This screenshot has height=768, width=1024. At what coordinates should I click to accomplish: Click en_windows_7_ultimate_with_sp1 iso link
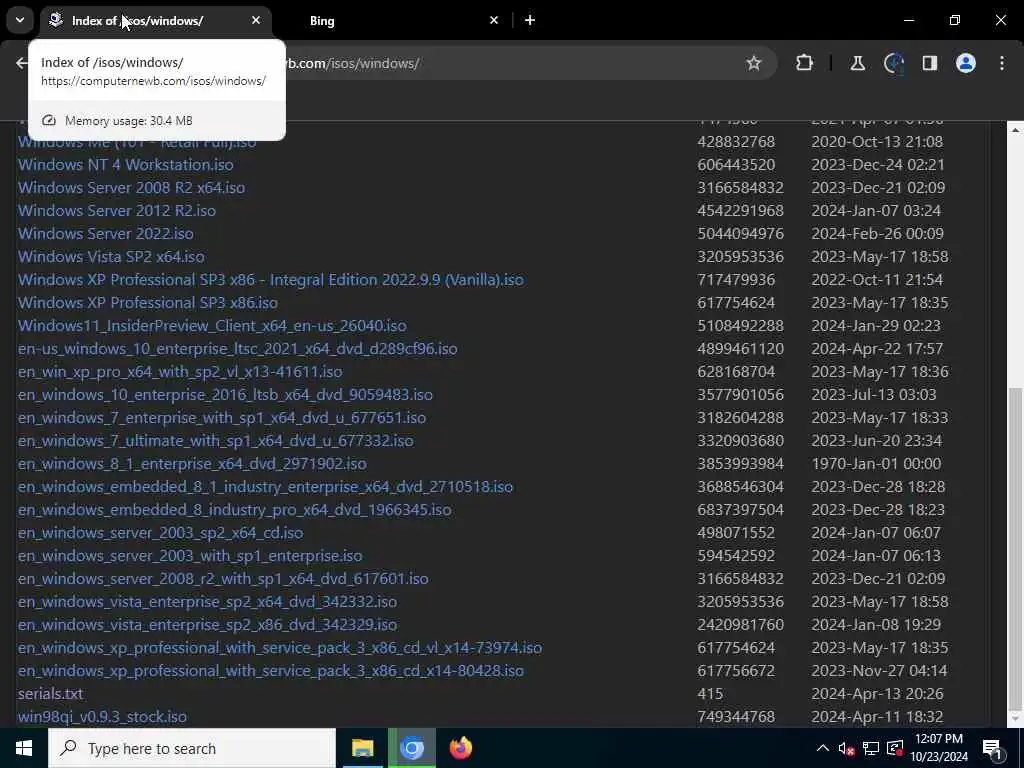(216, 441)
